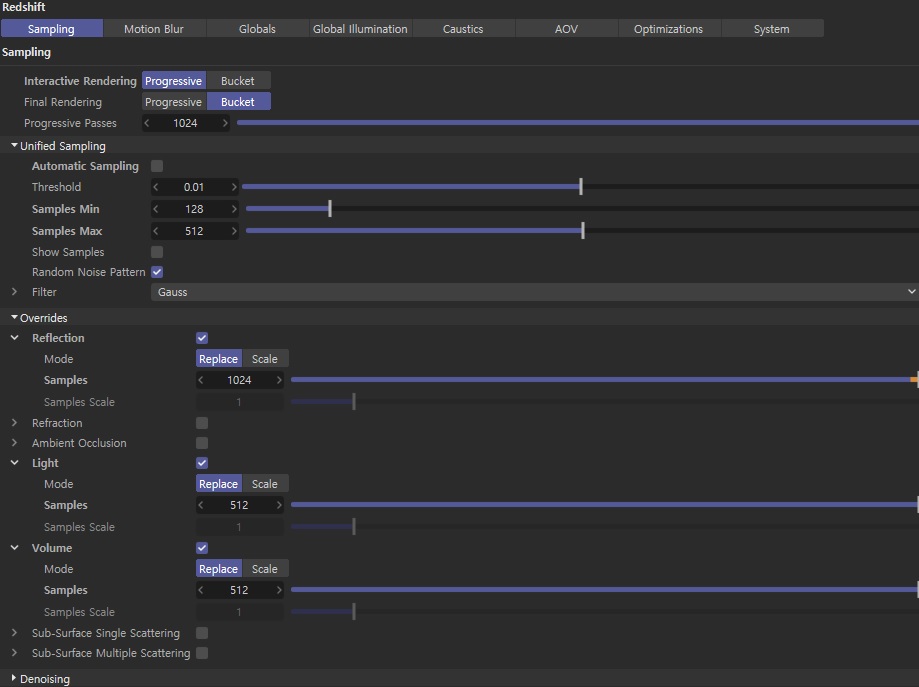Screen dimensions: 919x687
Task: Select Scale mode for Reflection override
Action: [265, 359]
